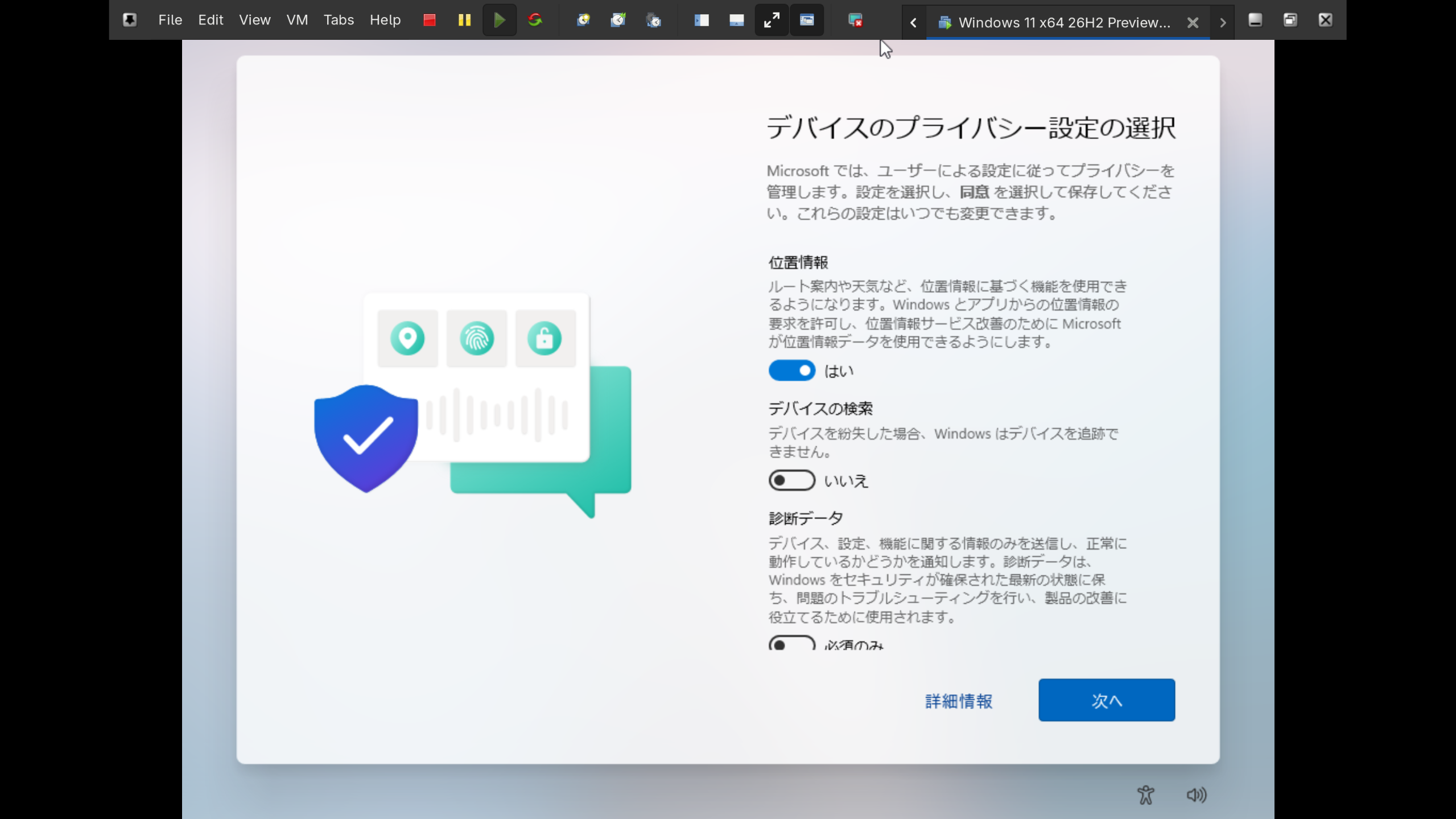Click the Unity mode window icon
Screen dimensions: 1456x819
pos(807,20)
